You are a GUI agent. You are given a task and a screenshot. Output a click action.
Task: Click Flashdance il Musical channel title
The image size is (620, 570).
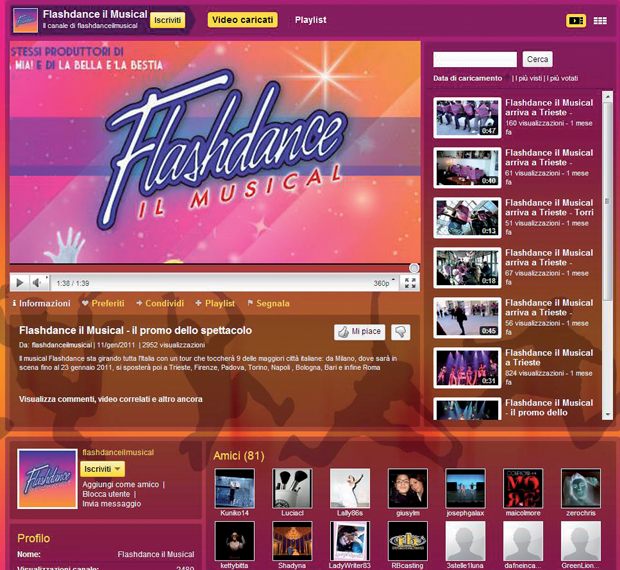point(95,14)
